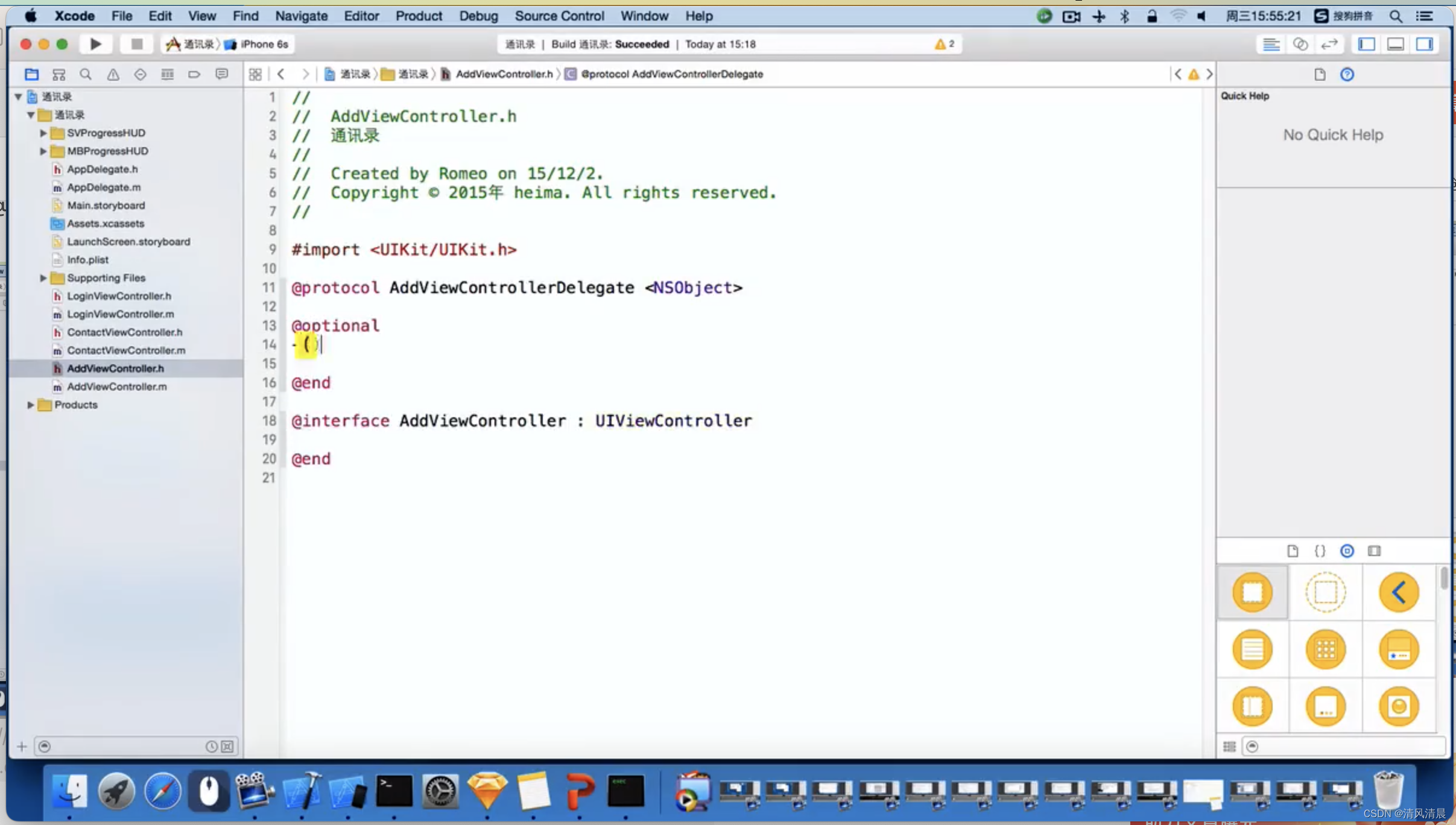The height and width of the screenshot is (825, 1456).
Task: Launch Safari from the Dock
Action: (162, 791)
